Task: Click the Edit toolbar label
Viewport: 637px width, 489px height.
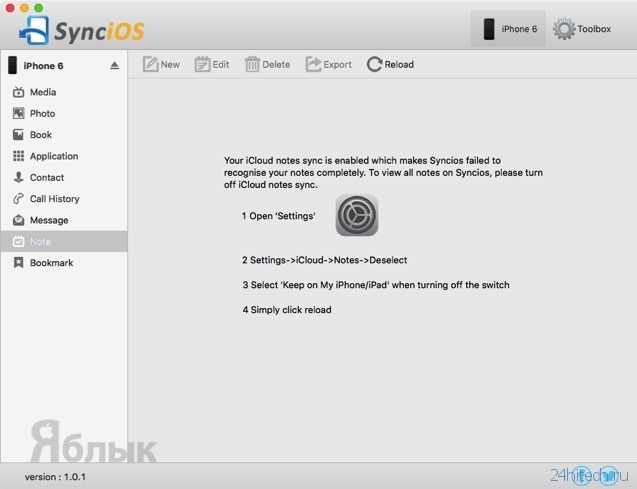Action: 221,65
